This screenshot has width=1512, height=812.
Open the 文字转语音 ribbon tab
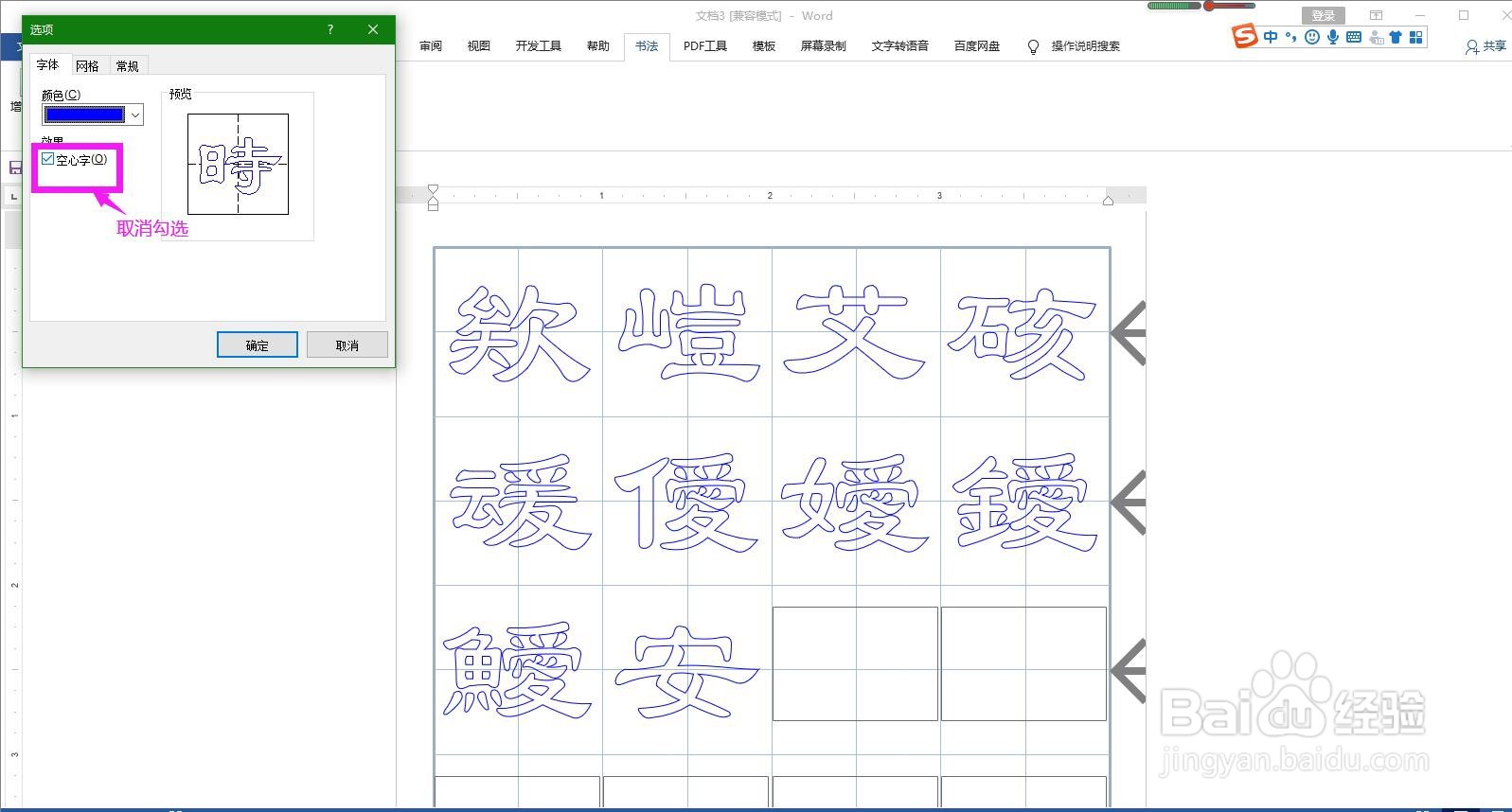pos(899,45)
